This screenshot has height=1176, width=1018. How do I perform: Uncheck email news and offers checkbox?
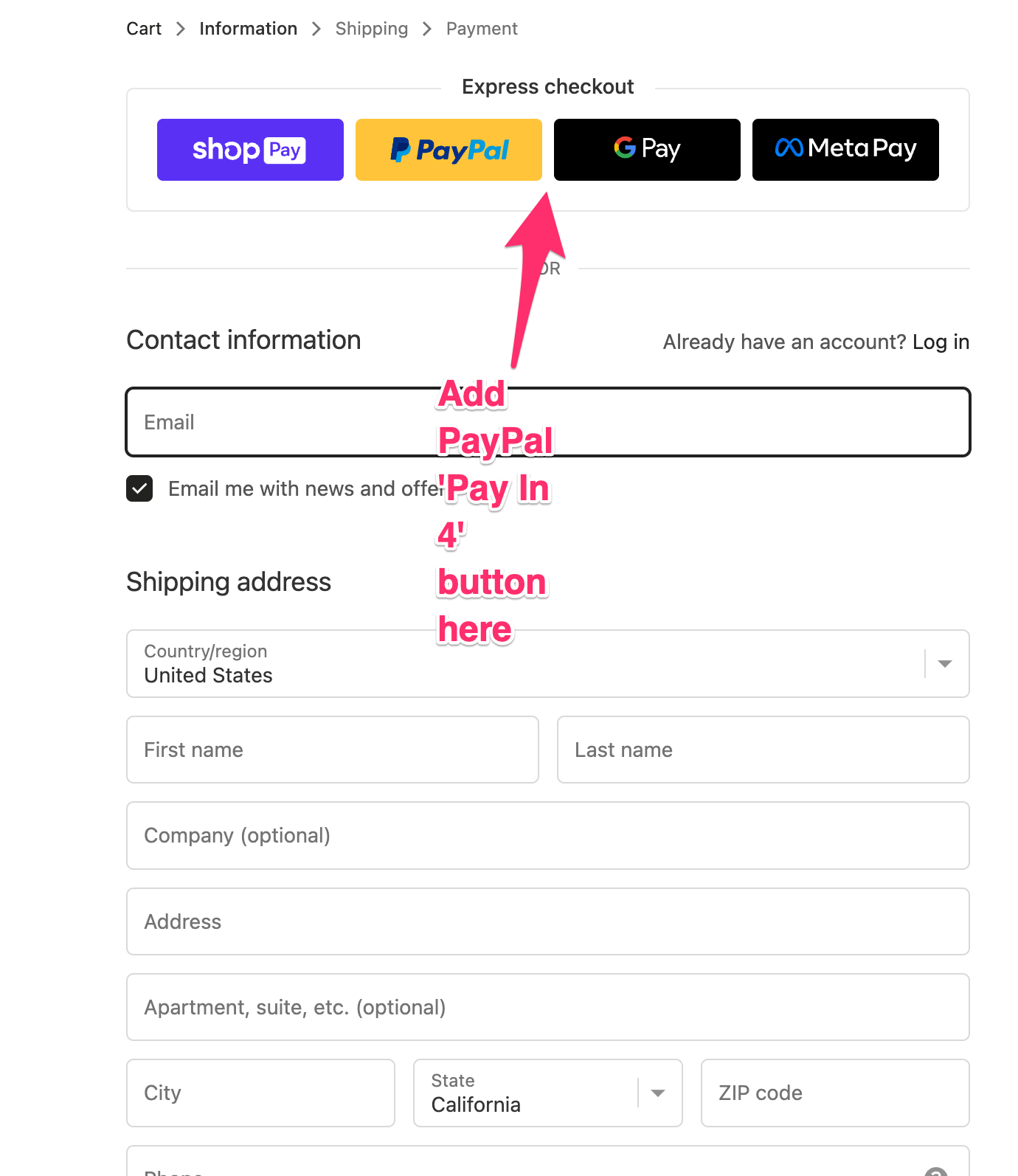pyautogui.click(x=139, y=488)
